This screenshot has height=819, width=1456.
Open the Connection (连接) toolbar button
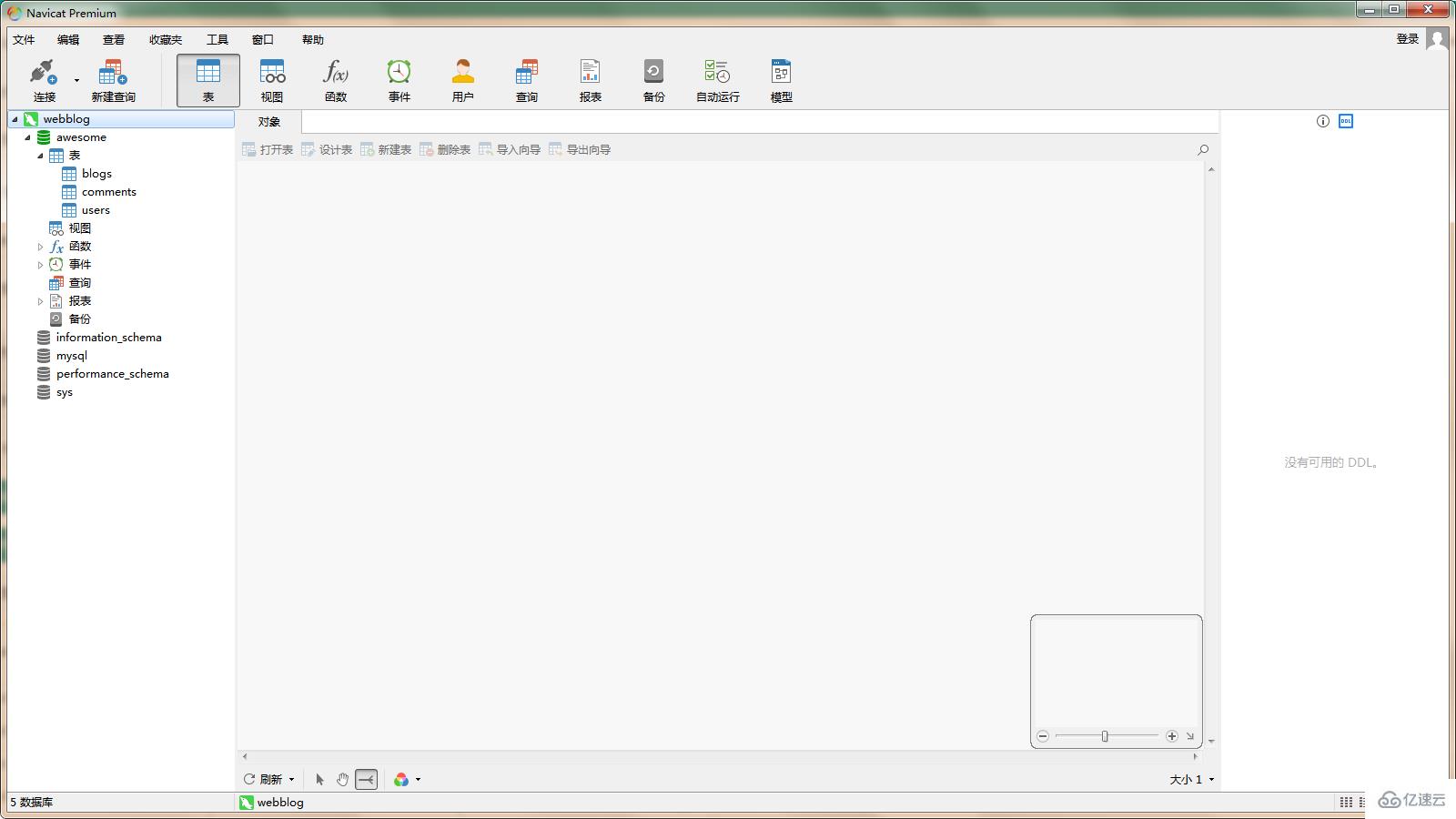[x=44, y=80]
